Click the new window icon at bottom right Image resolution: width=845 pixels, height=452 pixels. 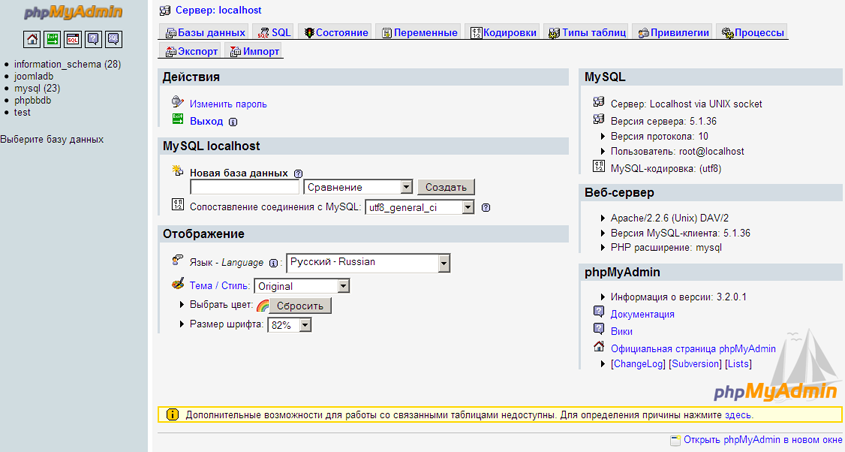pyautogui.click(x=675, y=440)
